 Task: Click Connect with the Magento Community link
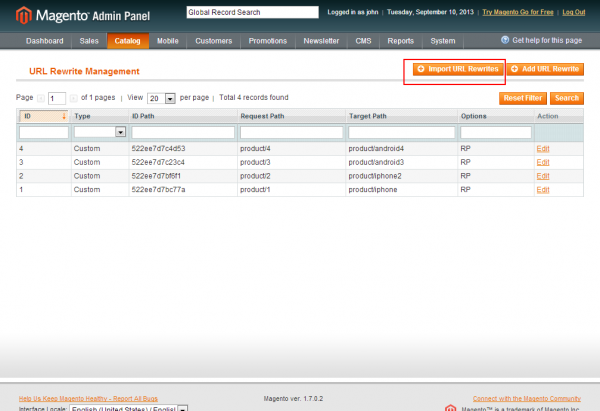point(527,398)
